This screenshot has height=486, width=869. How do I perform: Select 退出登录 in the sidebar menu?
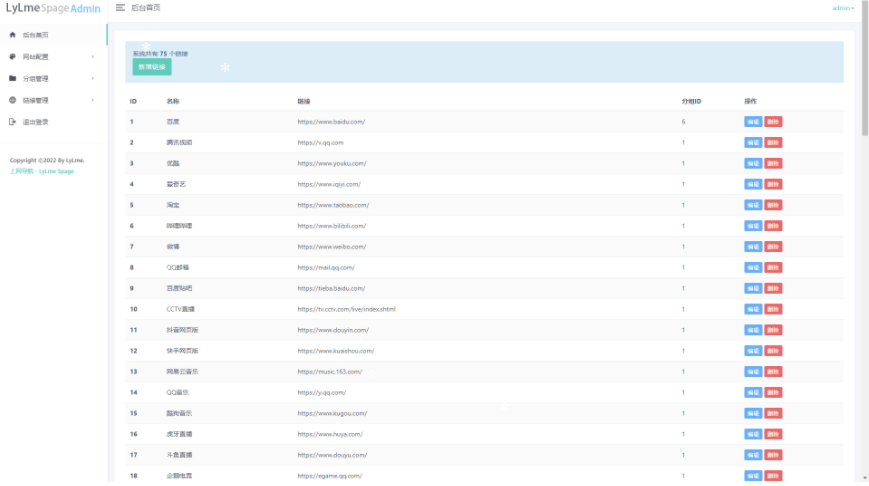pos(36,122)
